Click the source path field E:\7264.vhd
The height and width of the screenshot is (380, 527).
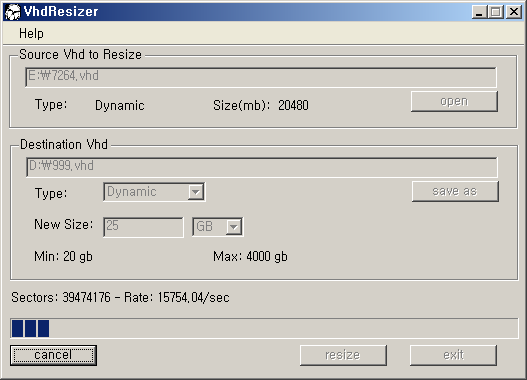click(261, 77)
